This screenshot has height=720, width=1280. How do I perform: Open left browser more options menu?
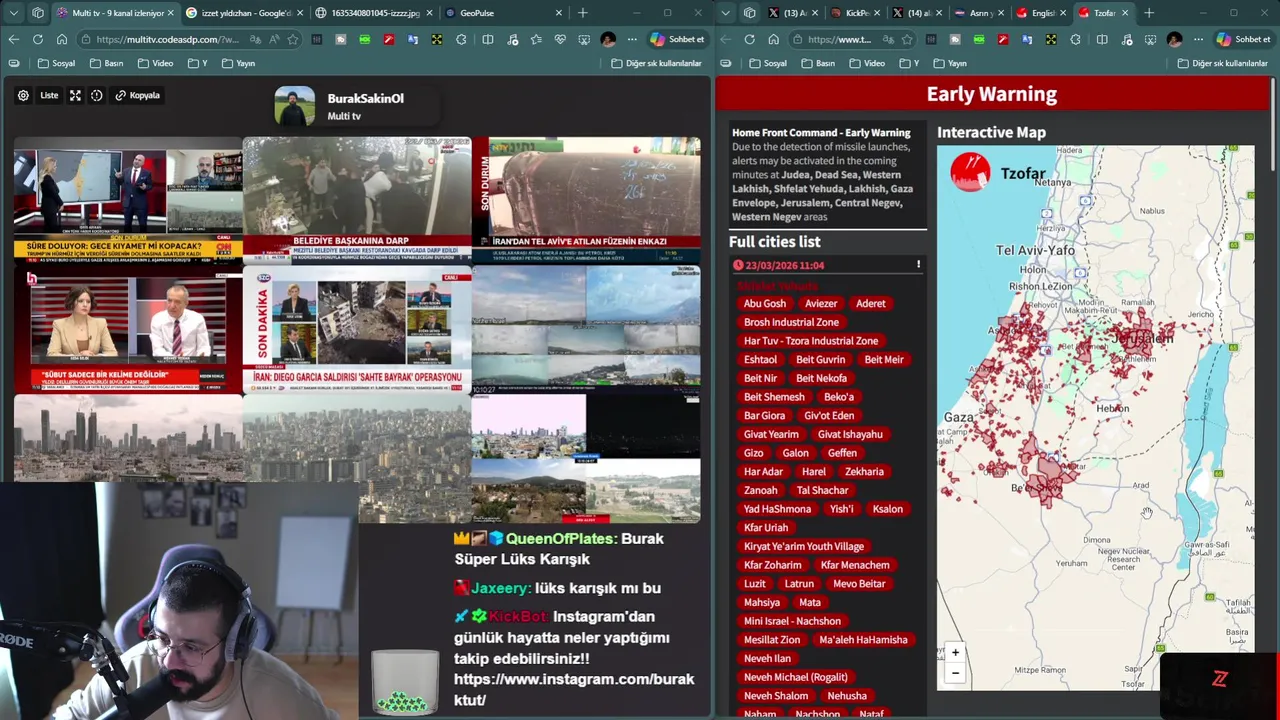tap(632, 39)
